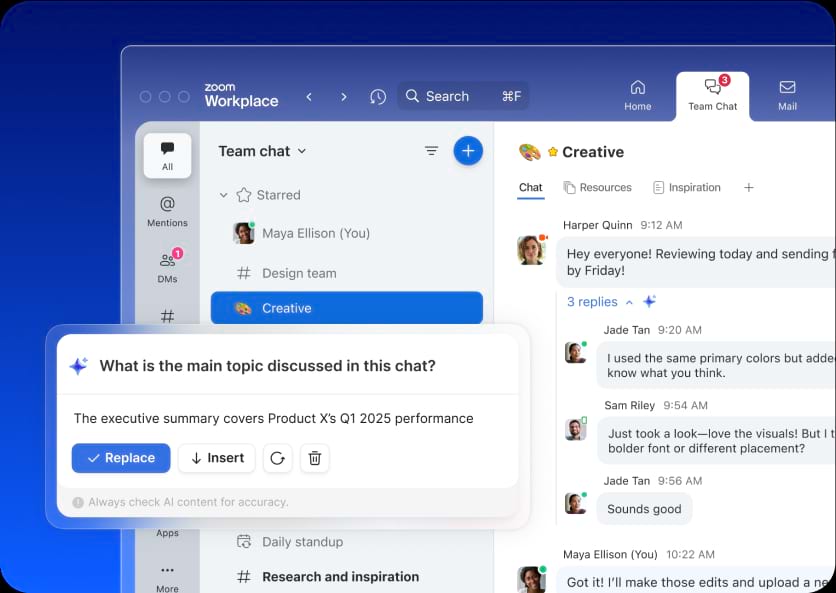
Task: Switch to the Mail tab
Action: coord(787,95)
